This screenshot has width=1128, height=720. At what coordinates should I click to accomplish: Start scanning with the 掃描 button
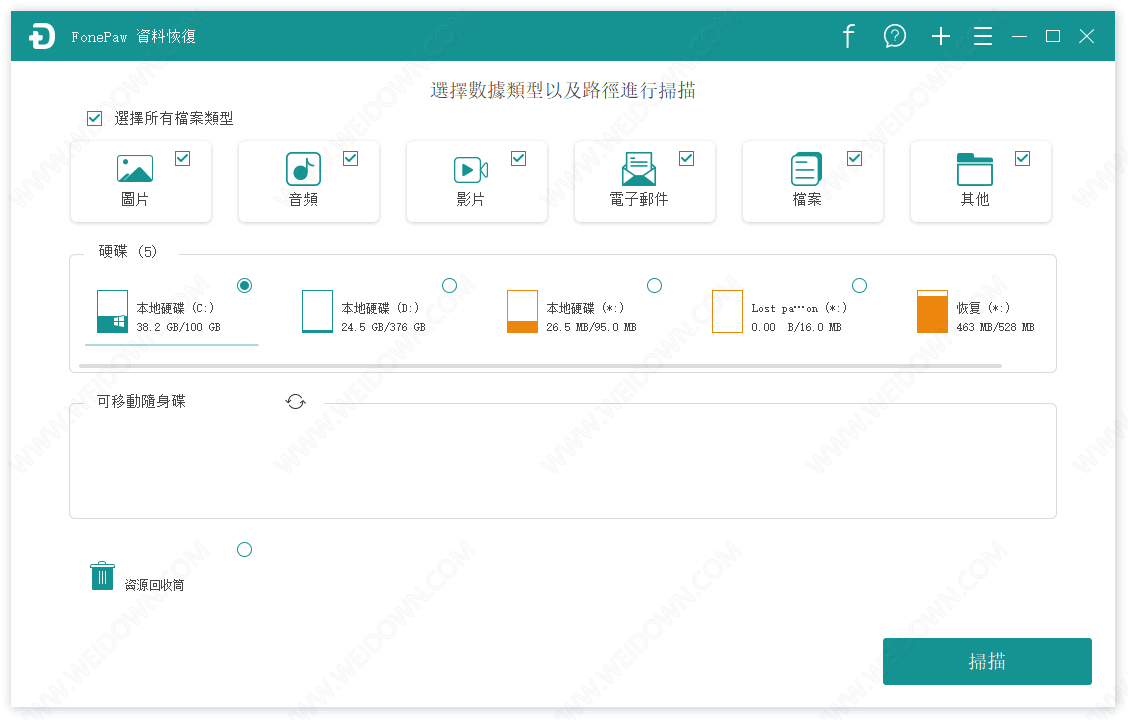tap(986, 661)
